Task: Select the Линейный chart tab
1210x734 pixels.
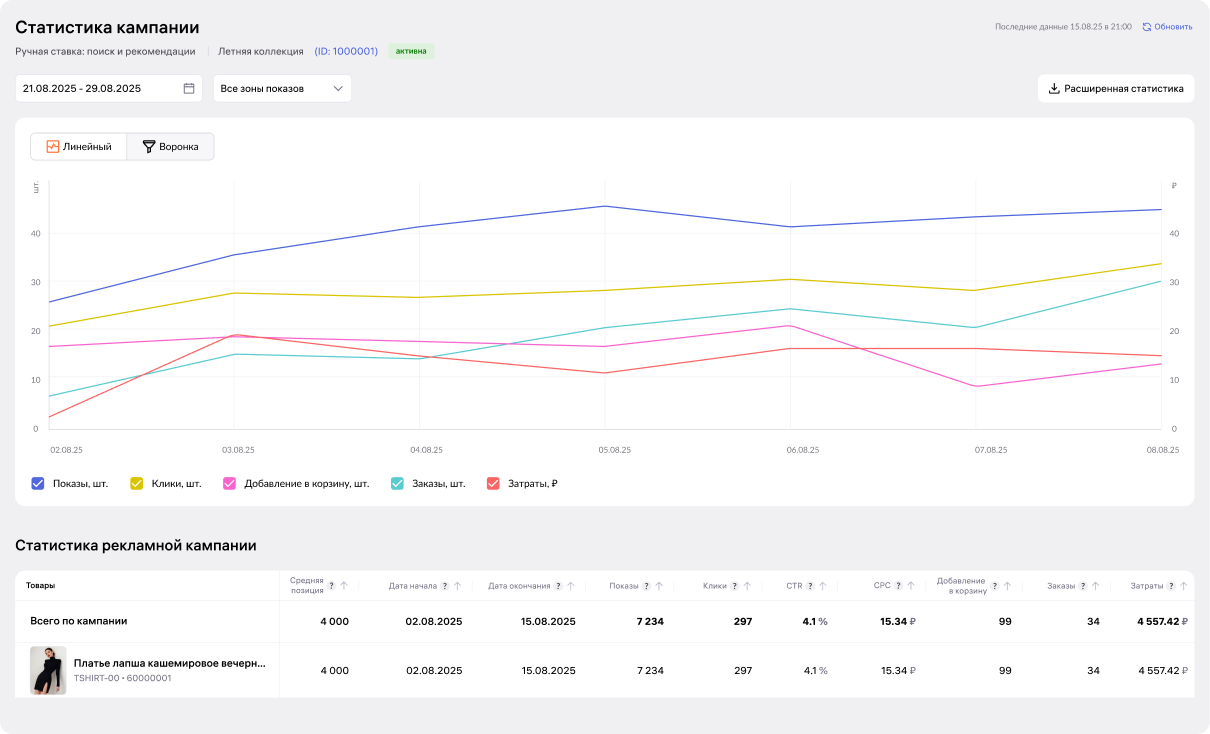Action: (x=78, y=147)
